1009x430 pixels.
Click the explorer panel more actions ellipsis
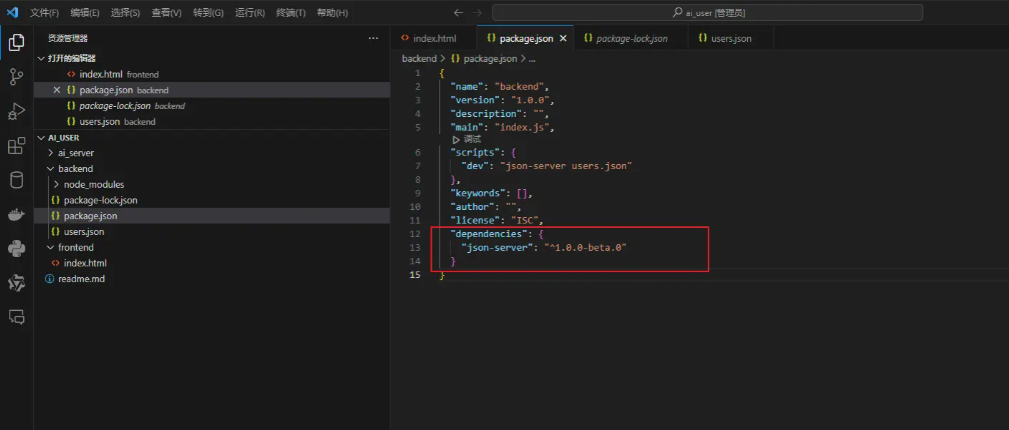[x=373, y=38]
